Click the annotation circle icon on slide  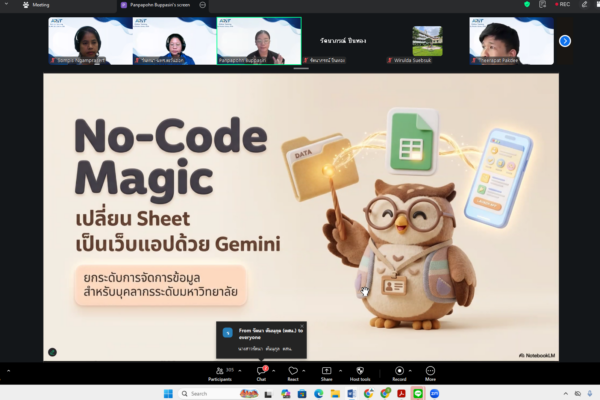point(52,352)
